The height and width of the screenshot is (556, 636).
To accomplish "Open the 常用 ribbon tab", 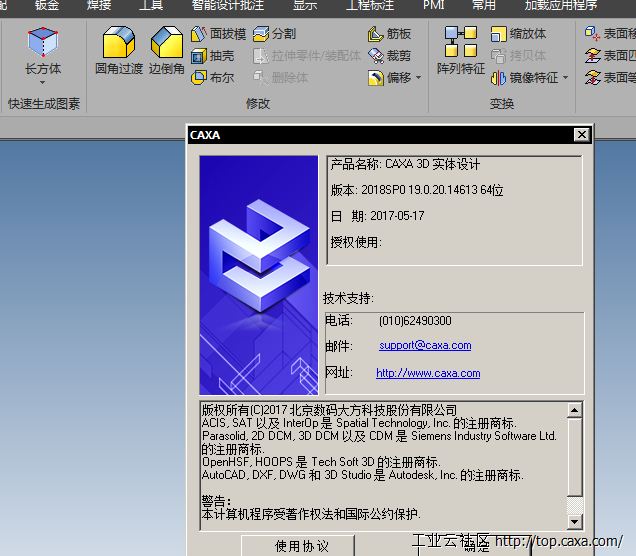I will [x=484, y=5].
